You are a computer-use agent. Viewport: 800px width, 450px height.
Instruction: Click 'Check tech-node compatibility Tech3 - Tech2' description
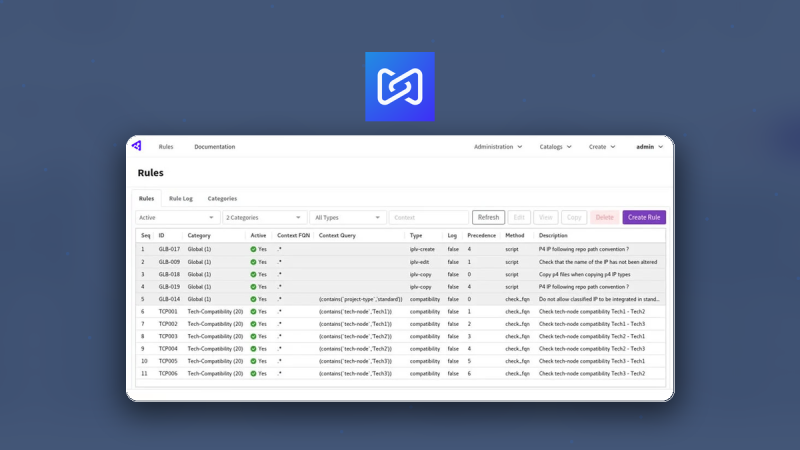click(592, 373)
